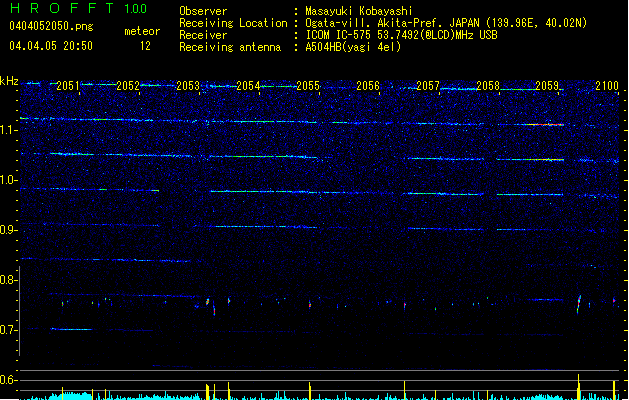The width and height of the screenshot is (629, 400).
Task: Click the 'Receiving antenna' field label
Action: click(x=230, y=47)
